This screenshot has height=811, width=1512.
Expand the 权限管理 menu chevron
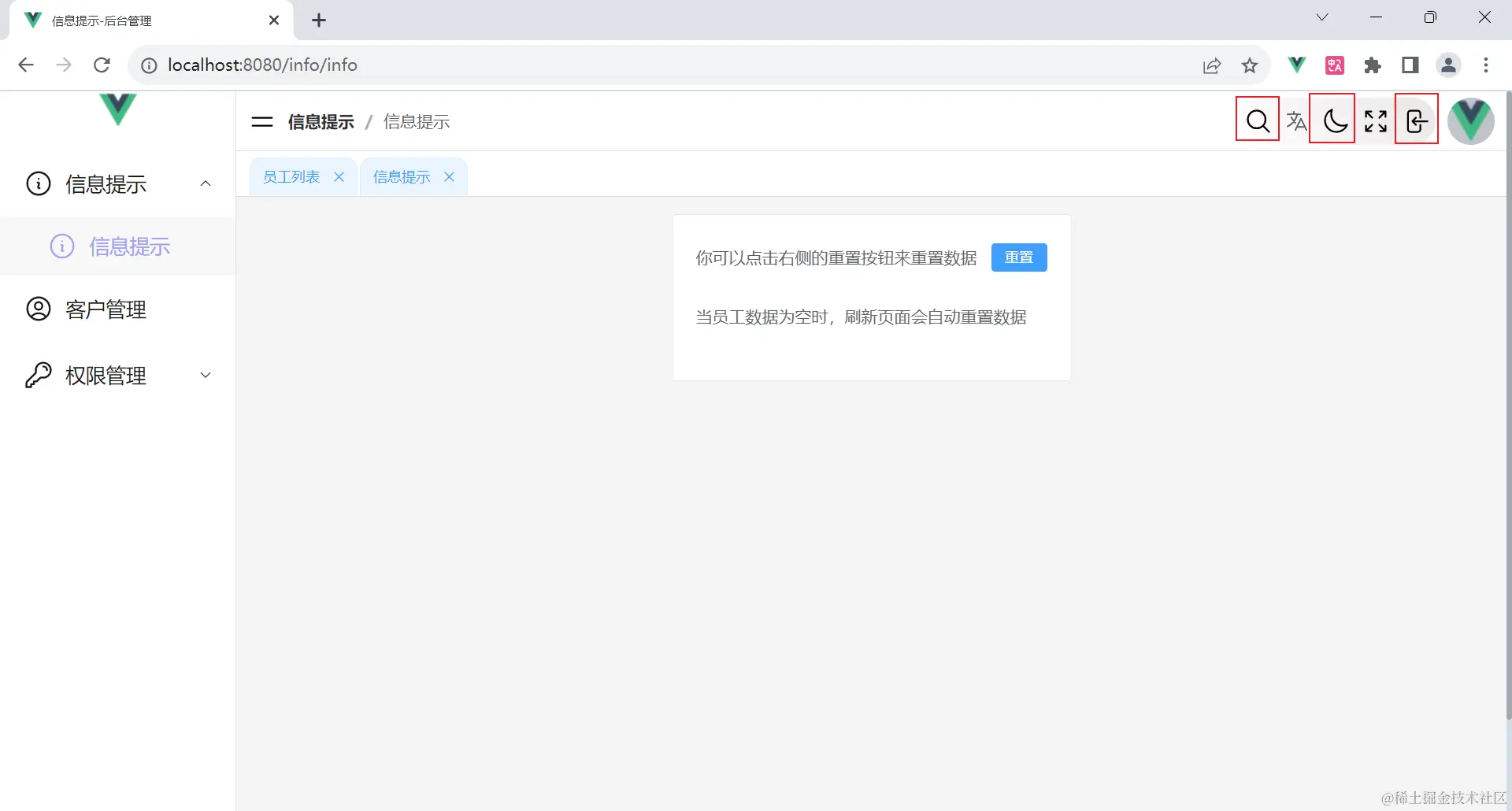(x=206, y=376)
